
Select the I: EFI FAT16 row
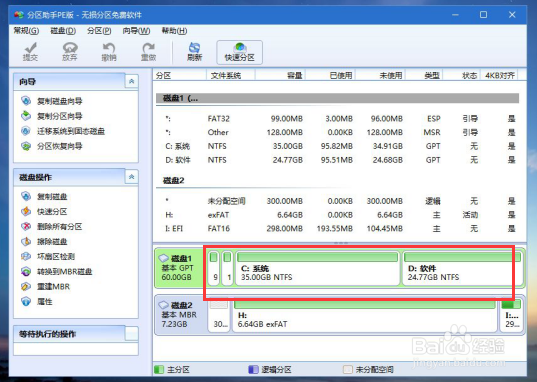337,229
